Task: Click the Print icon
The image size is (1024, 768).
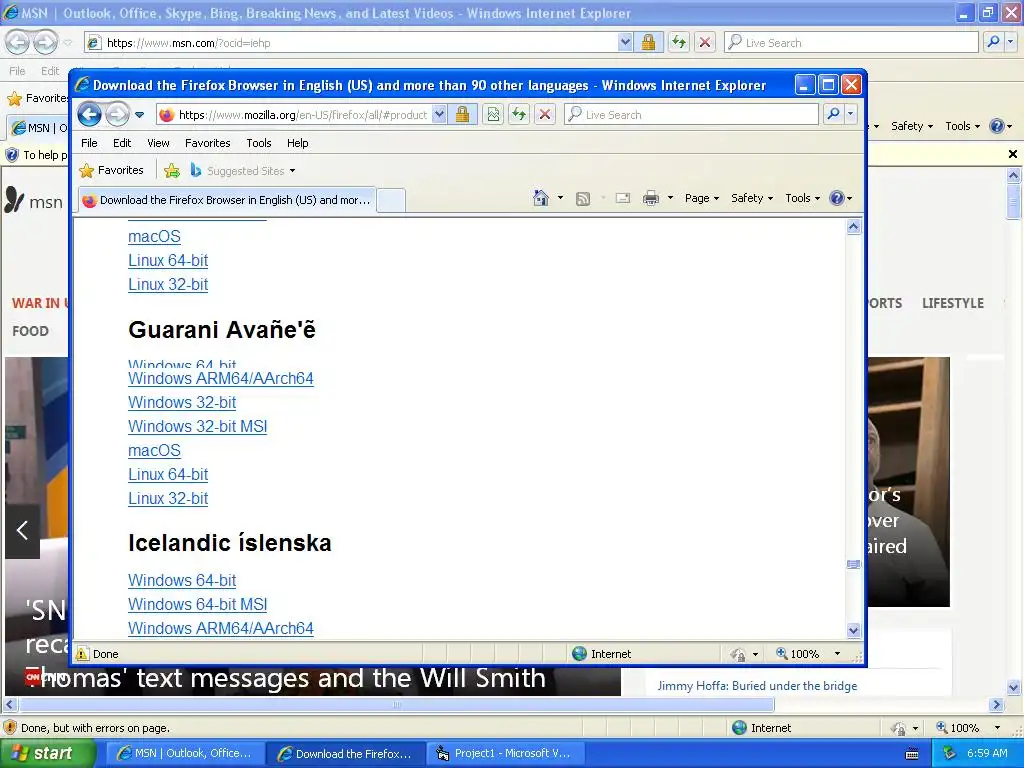Action: point(651,198)
